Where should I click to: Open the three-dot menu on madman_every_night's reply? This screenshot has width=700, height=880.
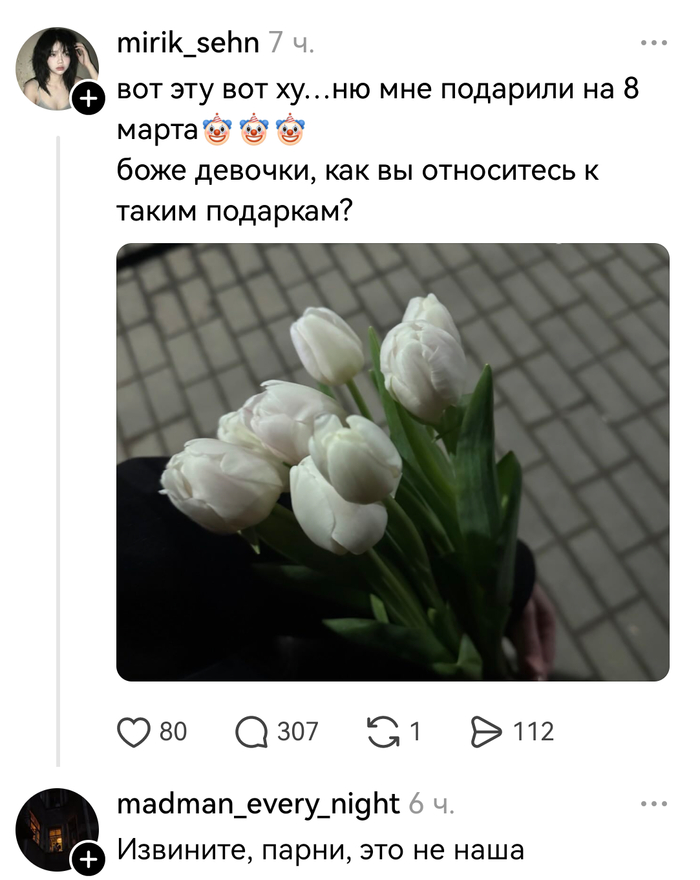pyautogui.click(x=654, y=804)
